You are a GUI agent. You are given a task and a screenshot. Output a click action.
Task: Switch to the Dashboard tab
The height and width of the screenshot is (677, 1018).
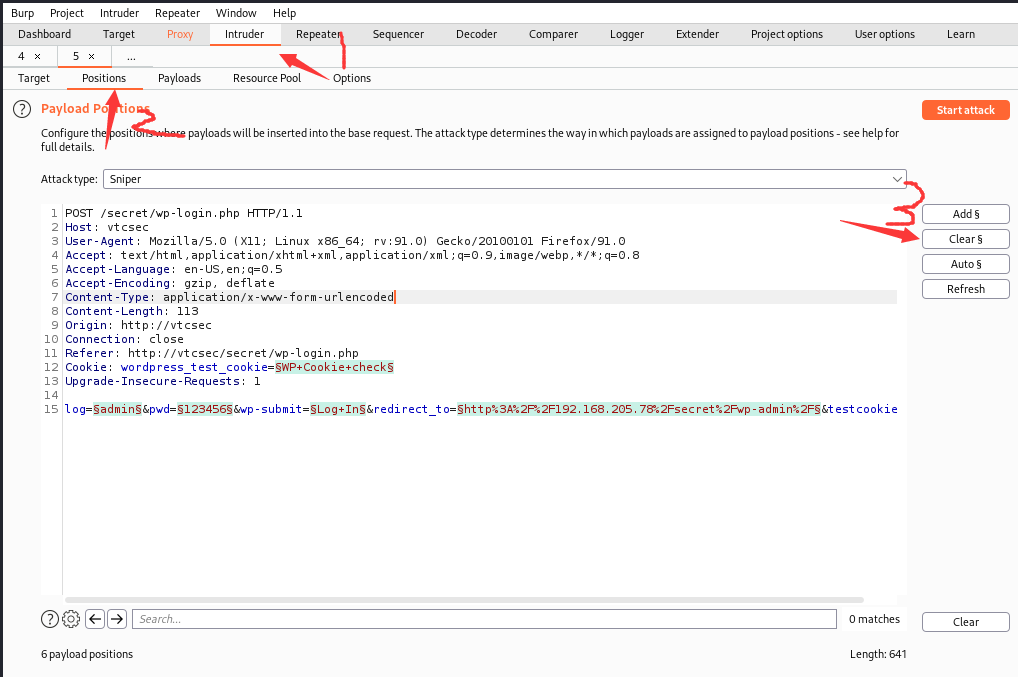pos(45,34)
